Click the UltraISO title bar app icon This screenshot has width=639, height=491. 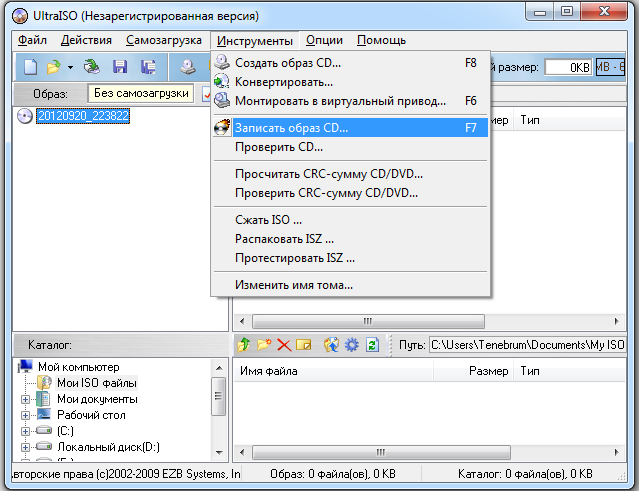pos(20,16)
